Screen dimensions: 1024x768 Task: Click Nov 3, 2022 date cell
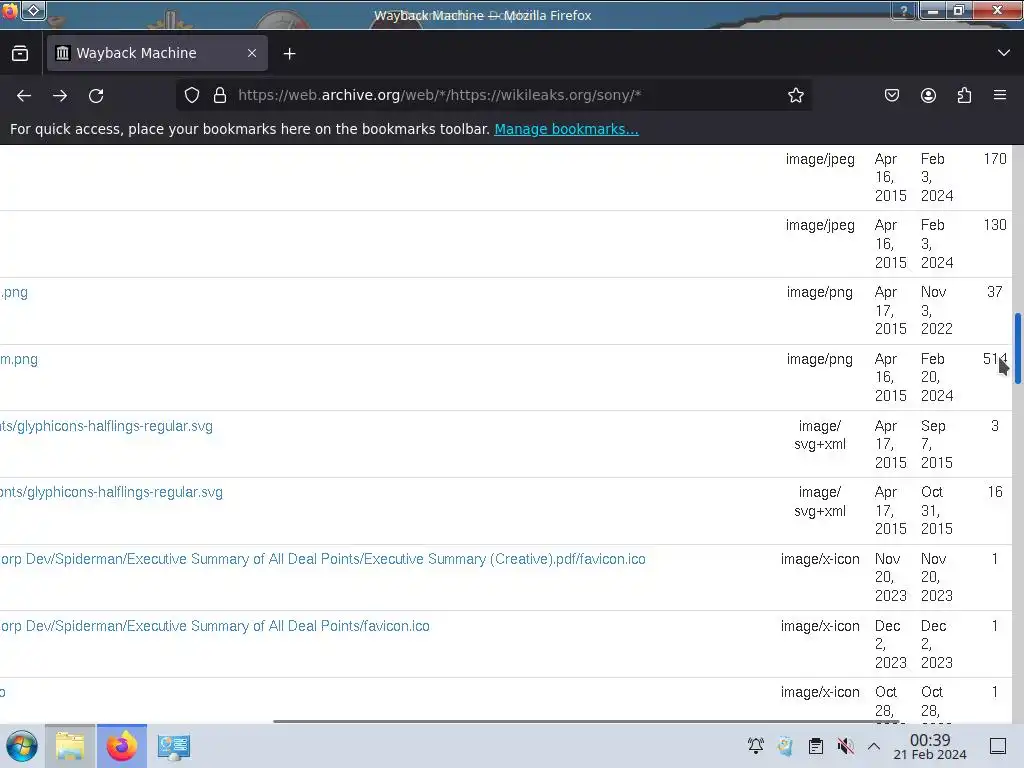click(x=936, y=310)
